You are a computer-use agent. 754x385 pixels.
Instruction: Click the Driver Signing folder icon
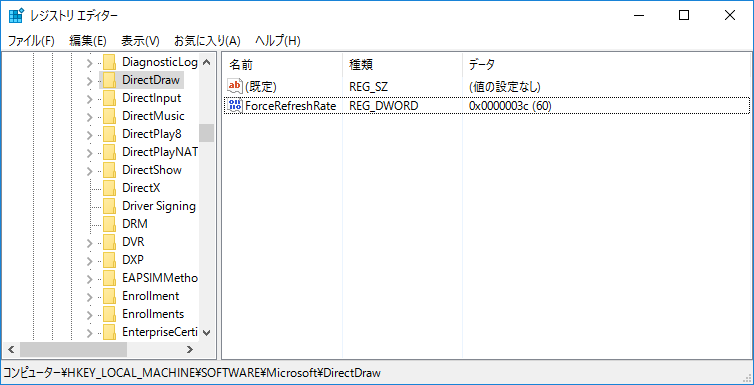coord(110,206)
